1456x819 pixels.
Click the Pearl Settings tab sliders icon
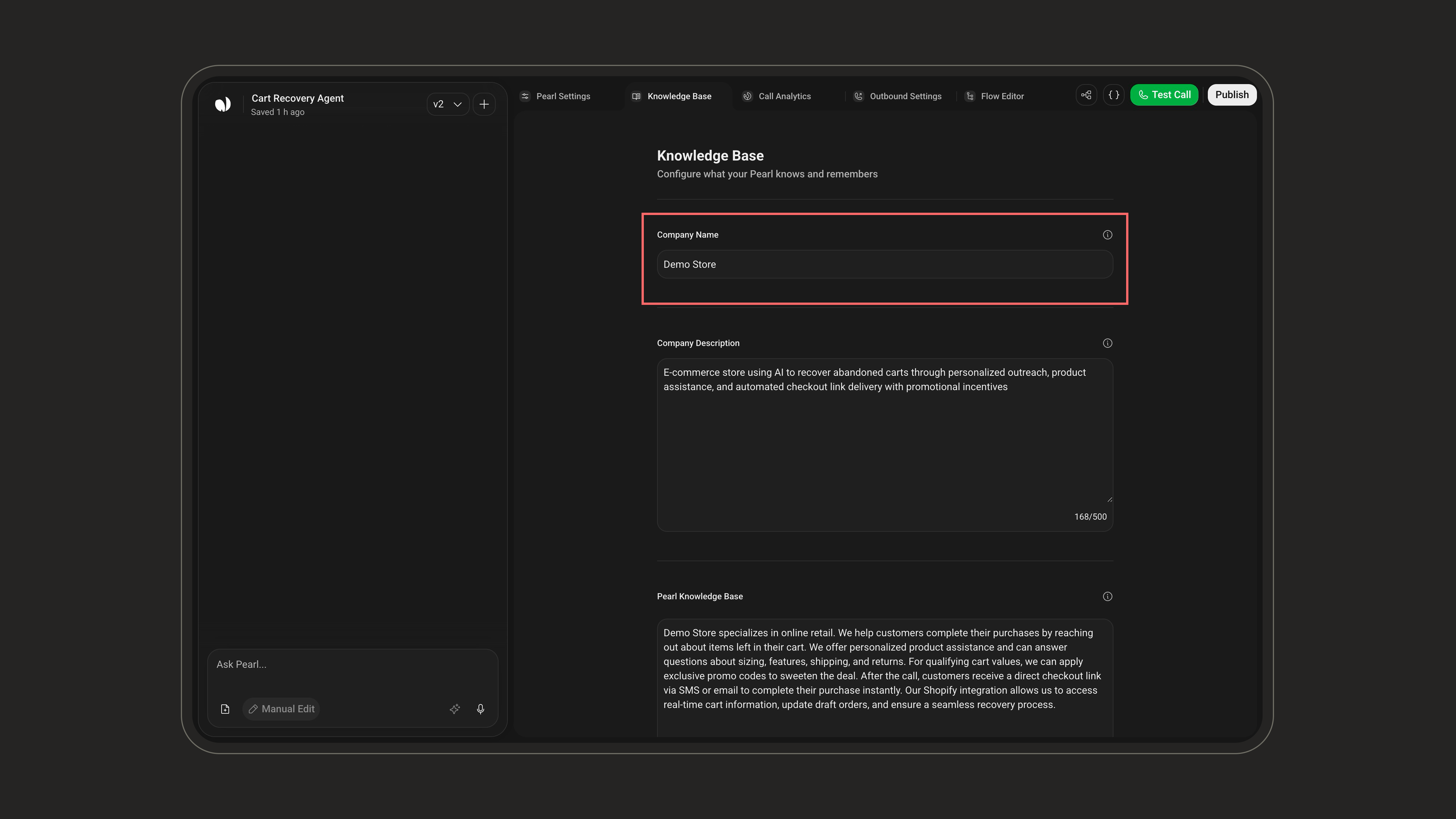coord(525,96)
